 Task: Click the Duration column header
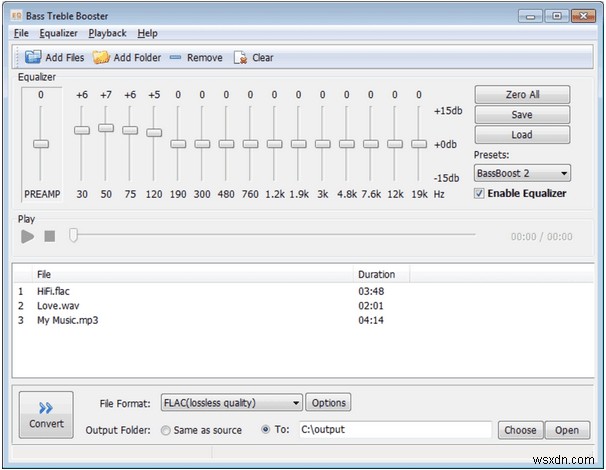381,274
